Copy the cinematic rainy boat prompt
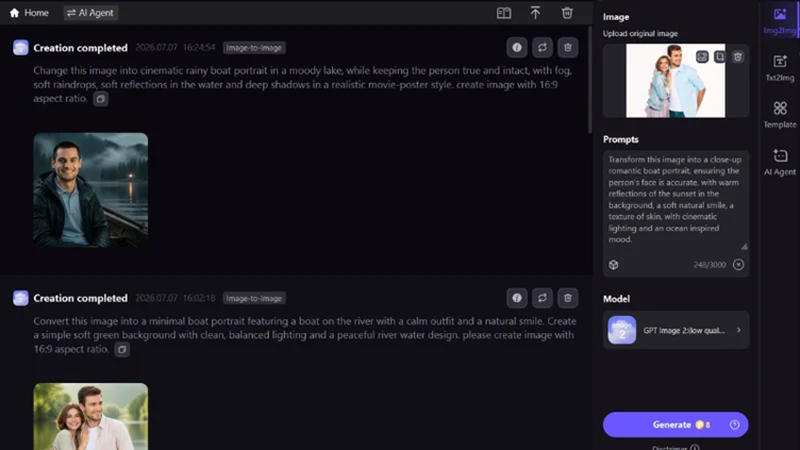Image resolution: width=800 pixels, height=450 pixels. [101, 98]
